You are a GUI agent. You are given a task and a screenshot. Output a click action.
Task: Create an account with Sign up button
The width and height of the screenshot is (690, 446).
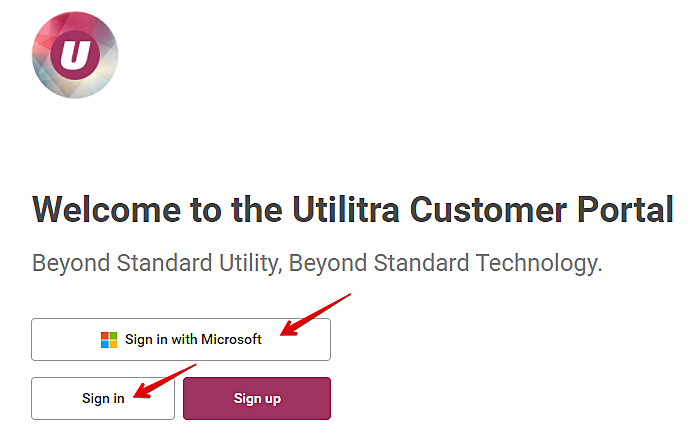click(257, 398)
